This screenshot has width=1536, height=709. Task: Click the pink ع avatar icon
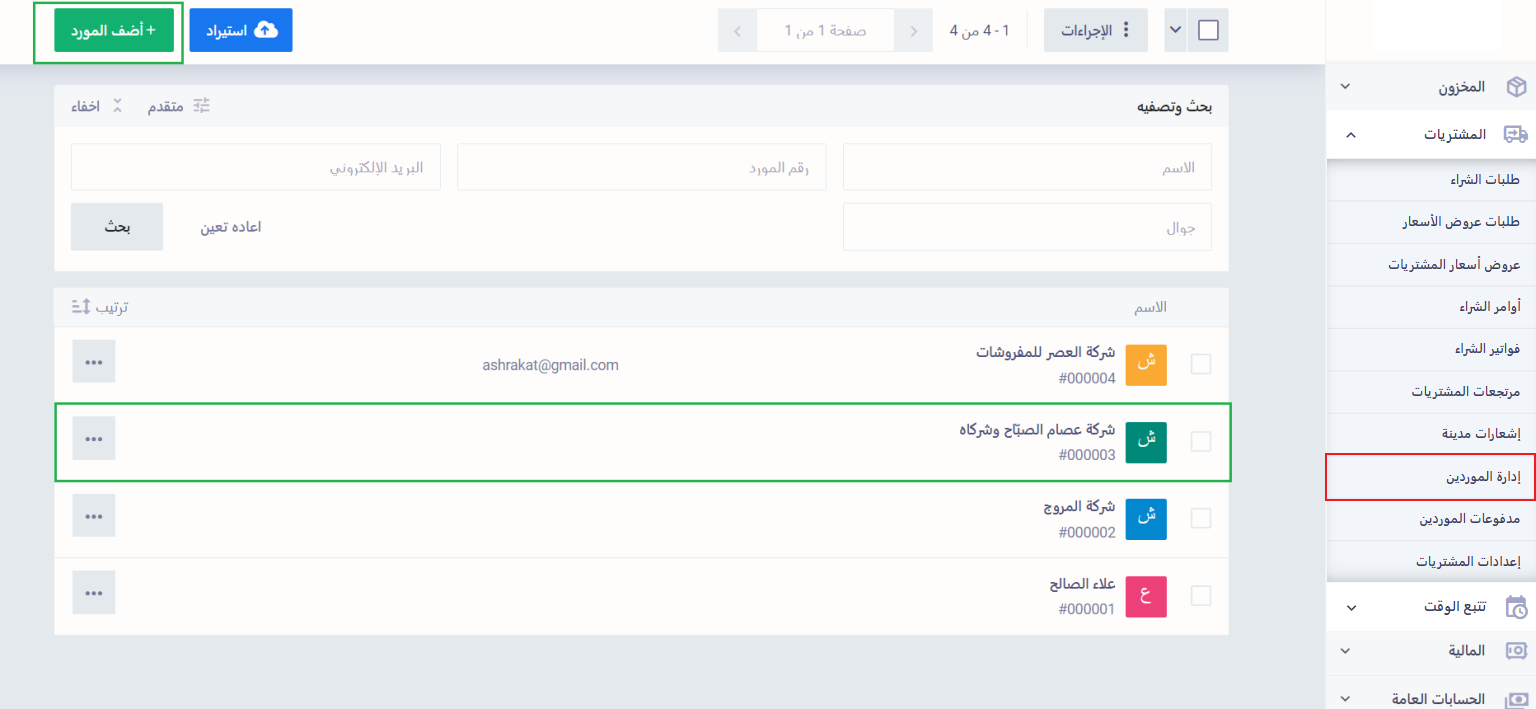pos(1146,596)
